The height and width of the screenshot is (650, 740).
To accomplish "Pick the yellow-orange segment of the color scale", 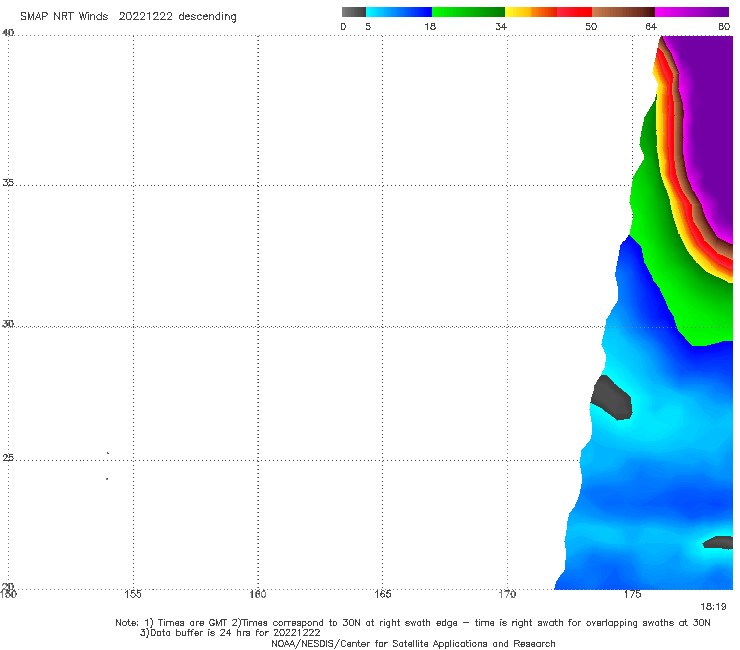I will [531, 12].
